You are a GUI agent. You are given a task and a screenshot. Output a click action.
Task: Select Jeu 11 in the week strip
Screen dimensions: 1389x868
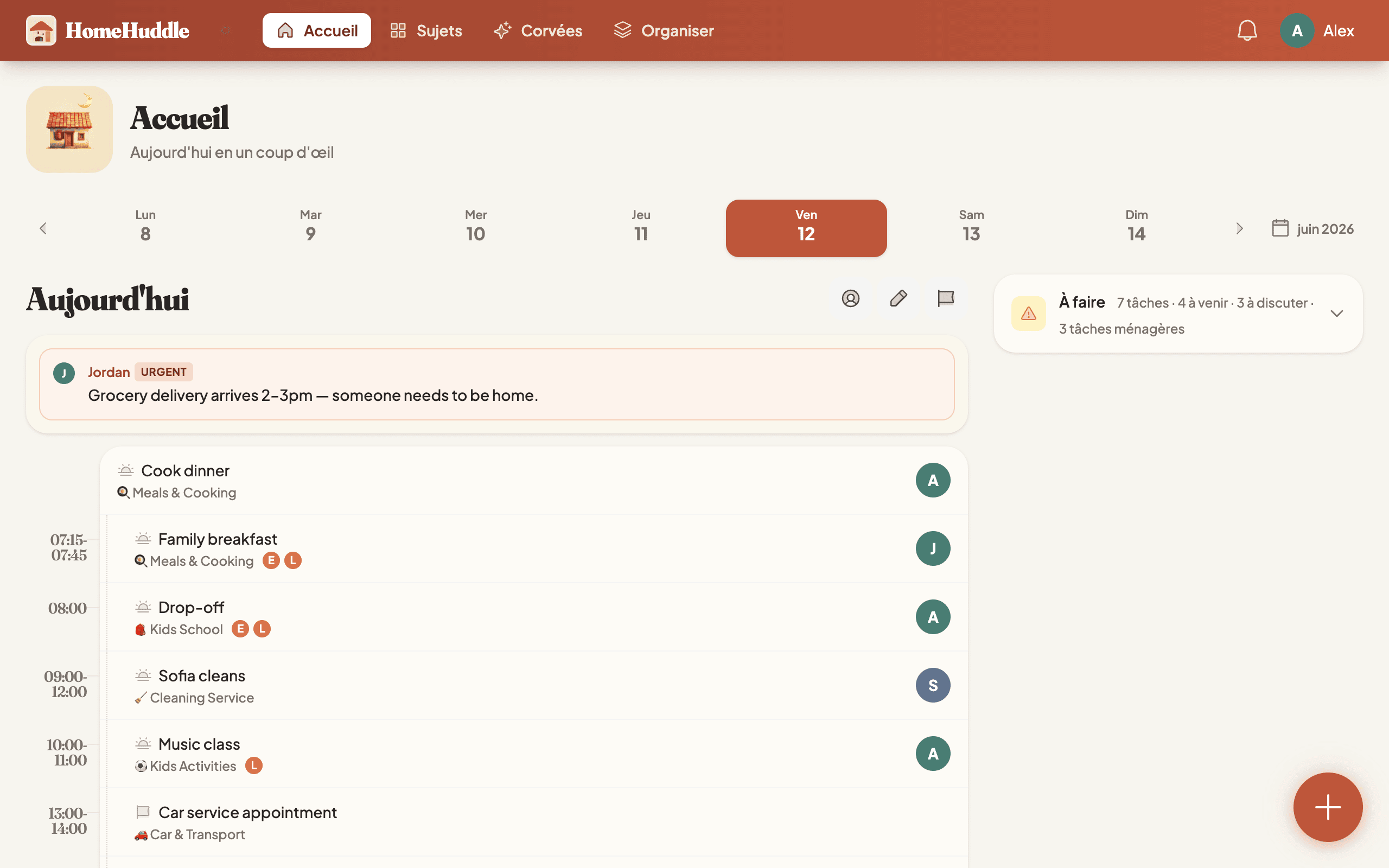[x=641, y=228]
